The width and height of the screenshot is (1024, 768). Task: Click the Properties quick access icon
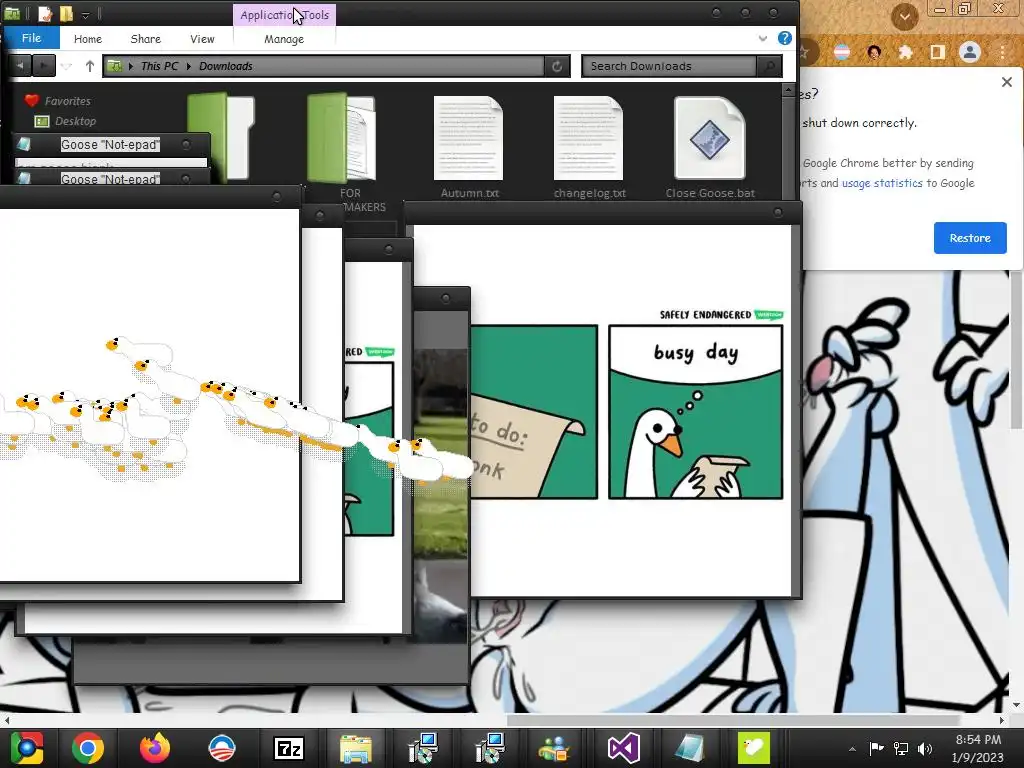44,13
